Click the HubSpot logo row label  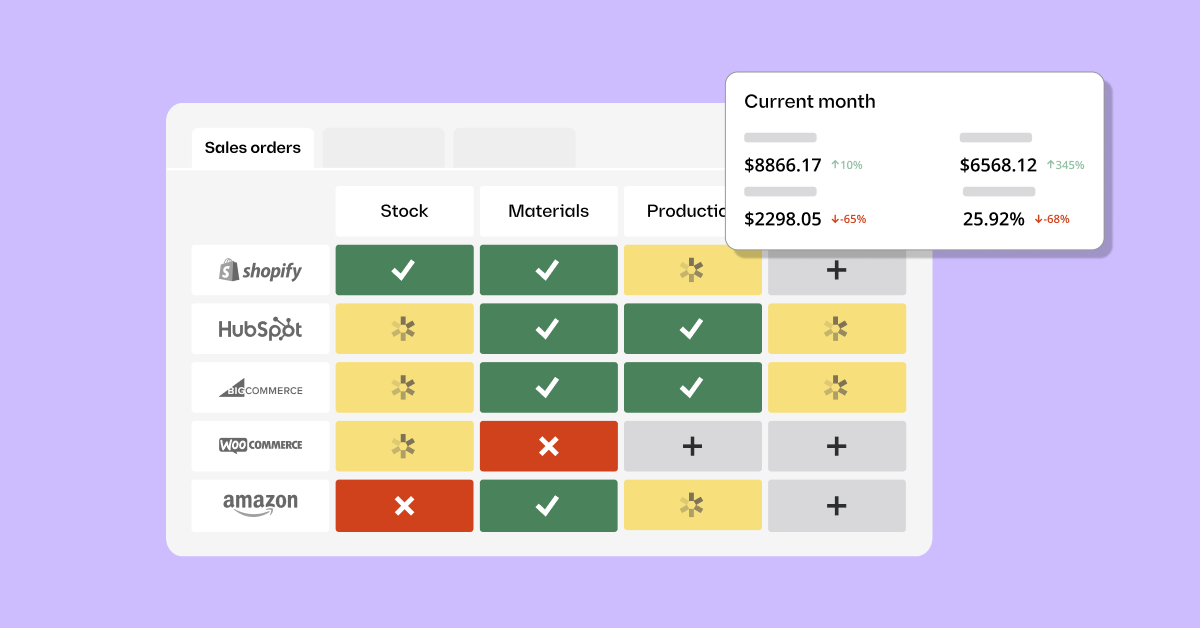260,329
